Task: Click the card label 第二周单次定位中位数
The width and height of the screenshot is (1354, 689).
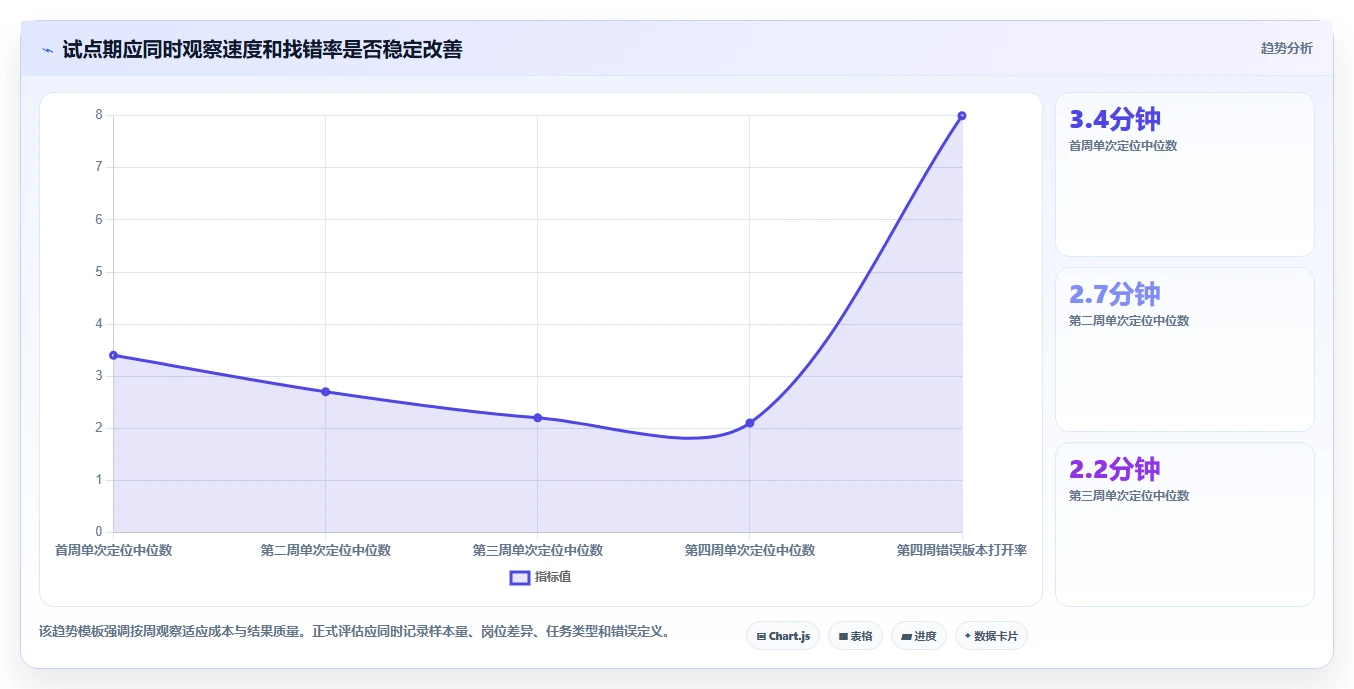Action: coord(1129,321)
